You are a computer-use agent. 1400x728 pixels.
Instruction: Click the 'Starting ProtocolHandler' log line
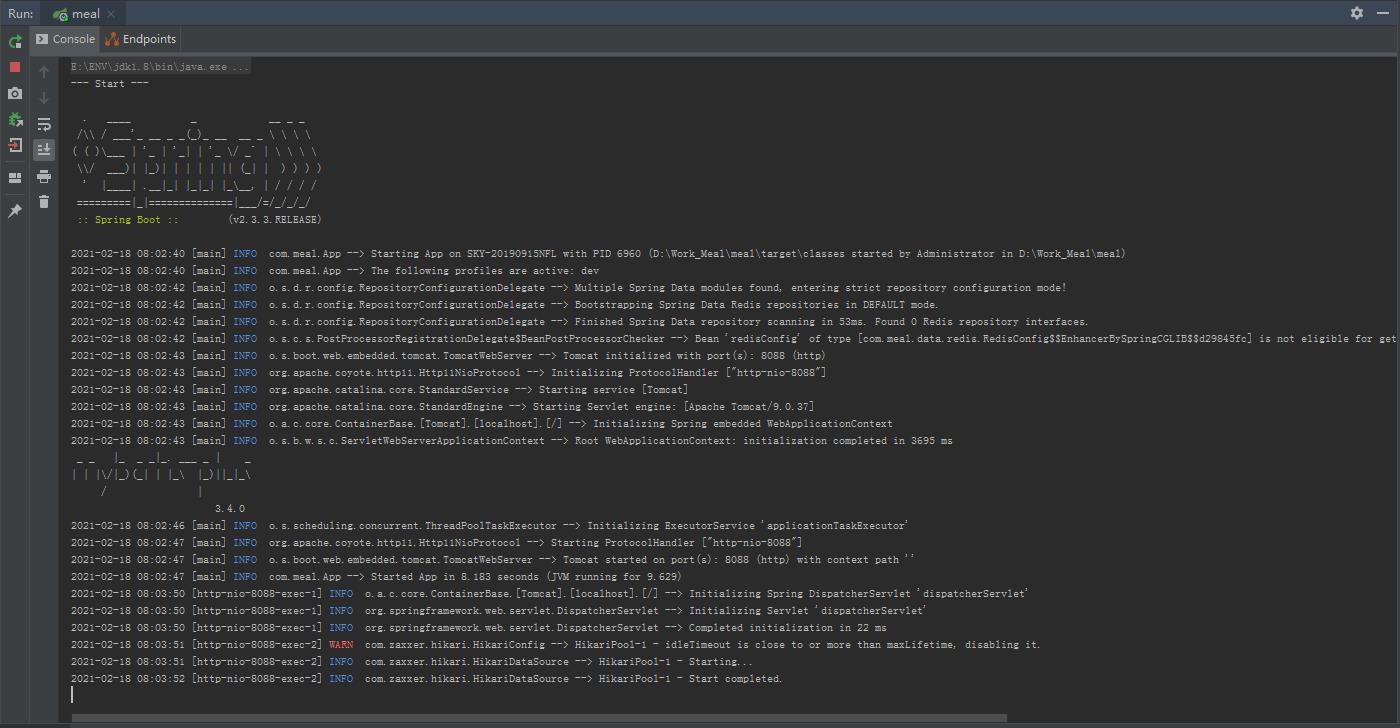pos(436,543)
